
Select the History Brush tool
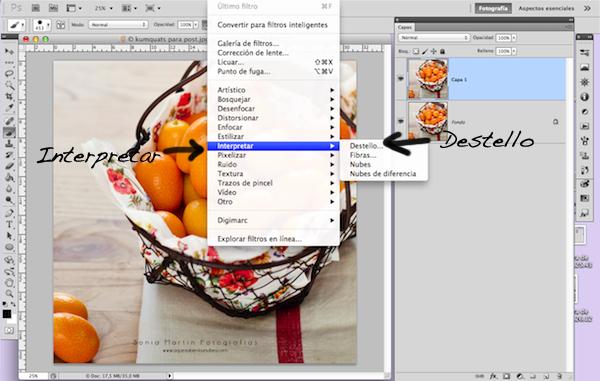tap(9, 155)
